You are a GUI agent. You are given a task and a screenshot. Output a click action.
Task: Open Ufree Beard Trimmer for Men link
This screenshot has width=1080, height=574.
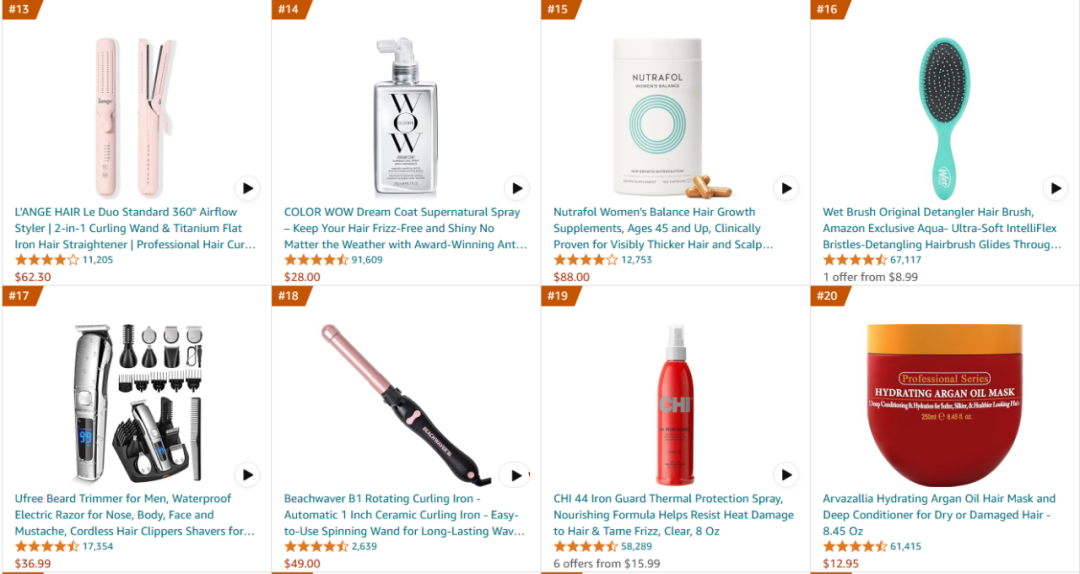coord(135,515)
